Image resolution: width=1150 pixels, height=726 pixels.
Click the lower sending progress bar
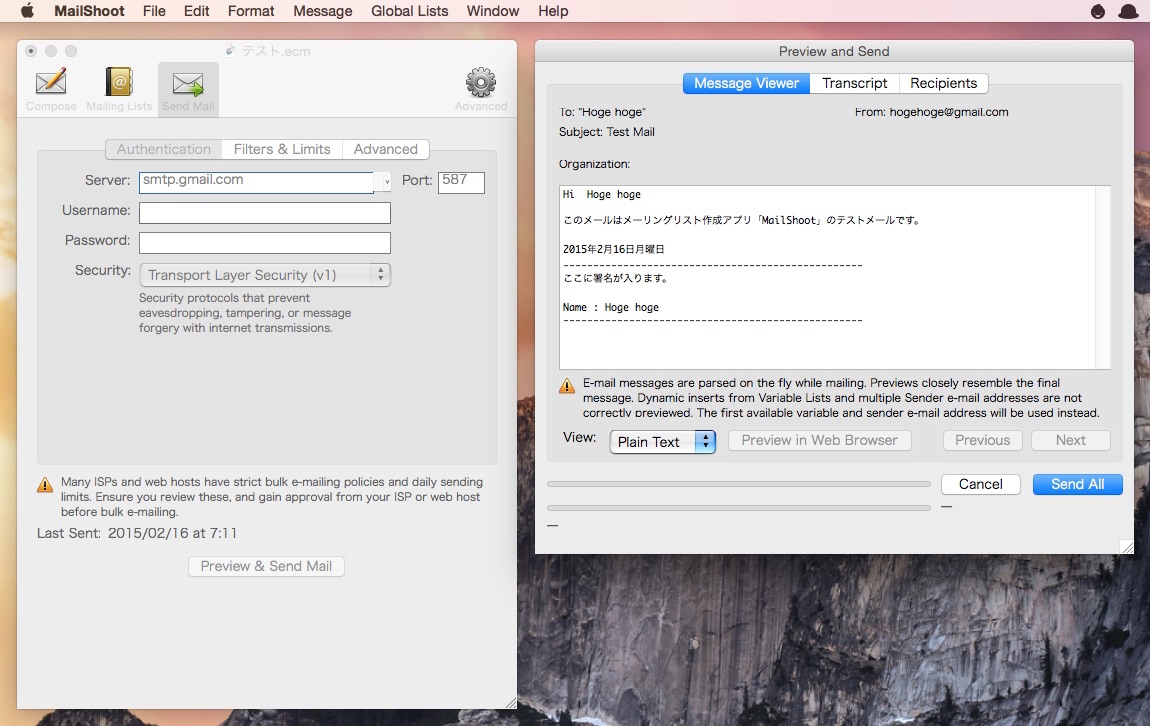739,507
